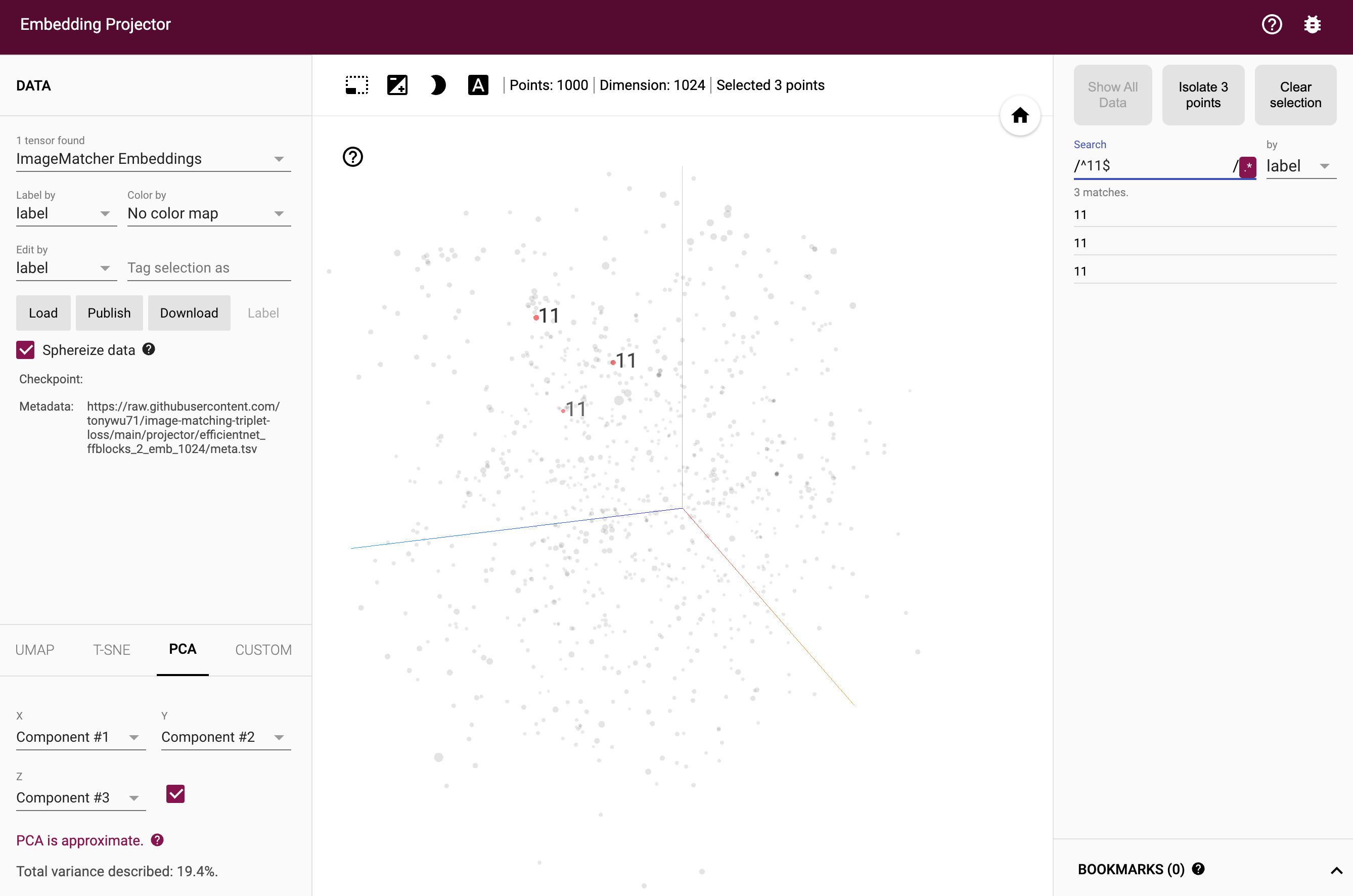1353x896 pixels.
Task: Expand the X Component #1 dropdown
Action: point(80,737)
